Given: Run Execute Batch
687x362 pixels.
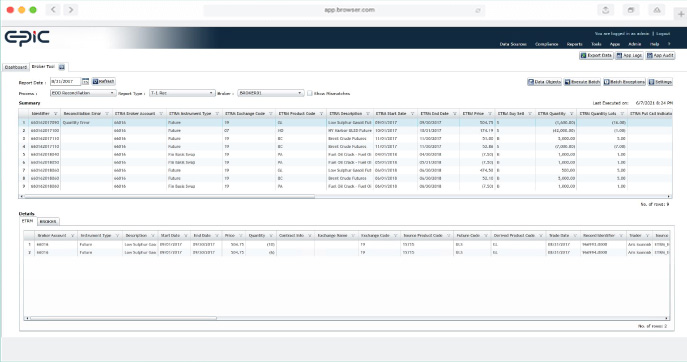Looking at the screenshot, I should coord(582,82).
